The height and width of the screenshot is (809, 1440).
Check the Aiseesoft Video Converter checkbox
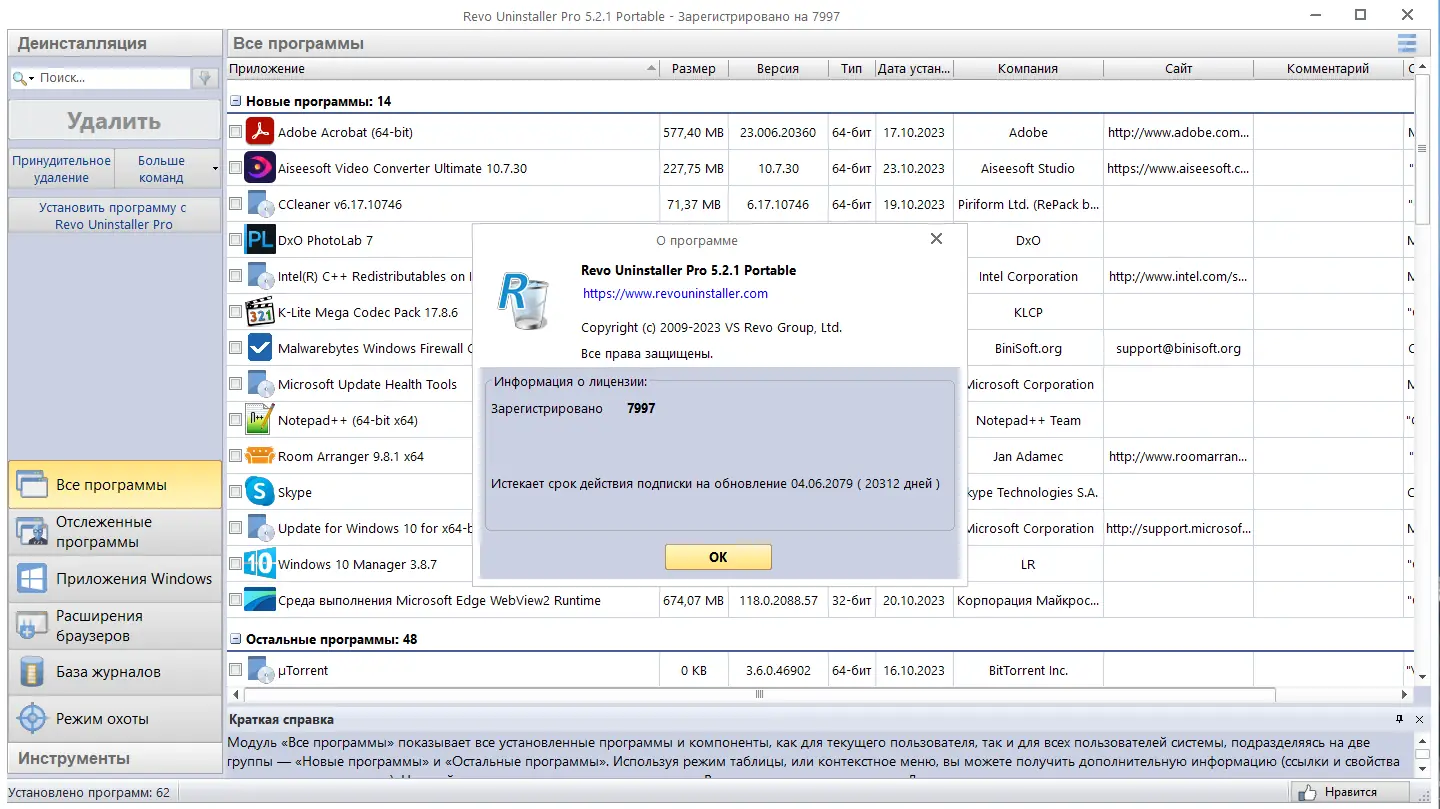235,168
